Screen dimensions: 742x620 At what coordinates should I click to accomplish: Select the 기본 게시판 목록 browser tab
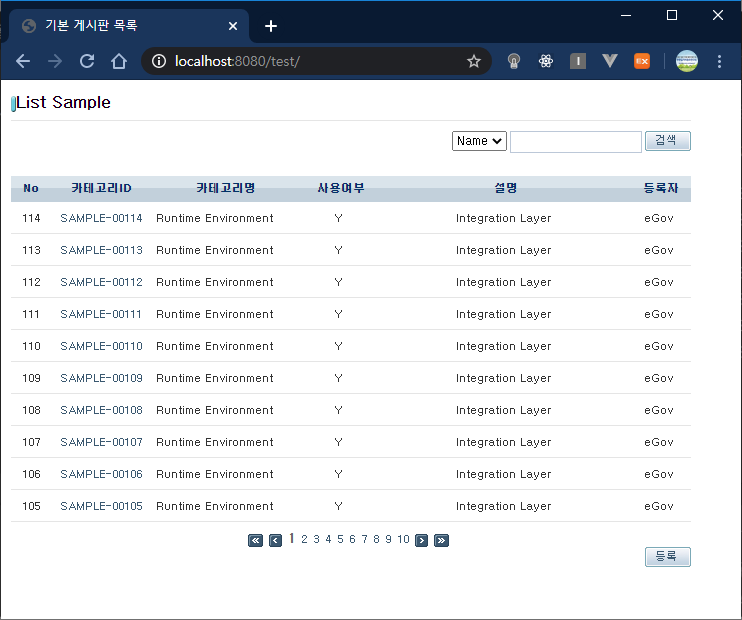pos(128,26)
